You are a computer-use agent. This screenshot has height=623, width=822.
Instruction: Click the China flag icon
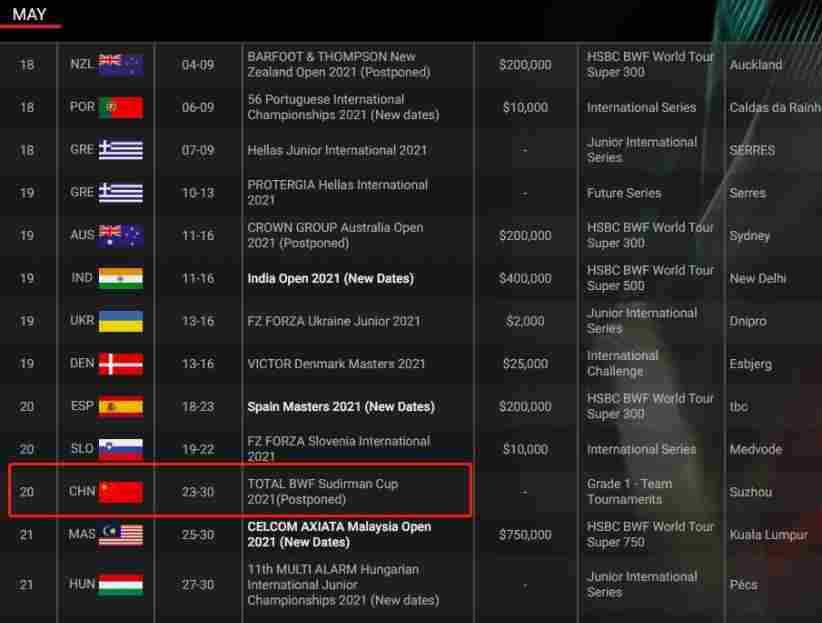coord(121,492)
